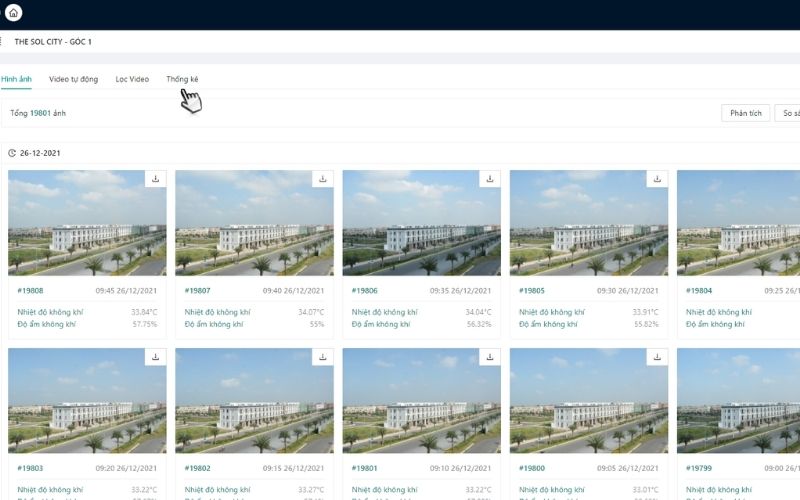Open thumbnail of image #19800
Image resolution: width=800 pixels, height=500 pixels.
[x=589, y=401]
